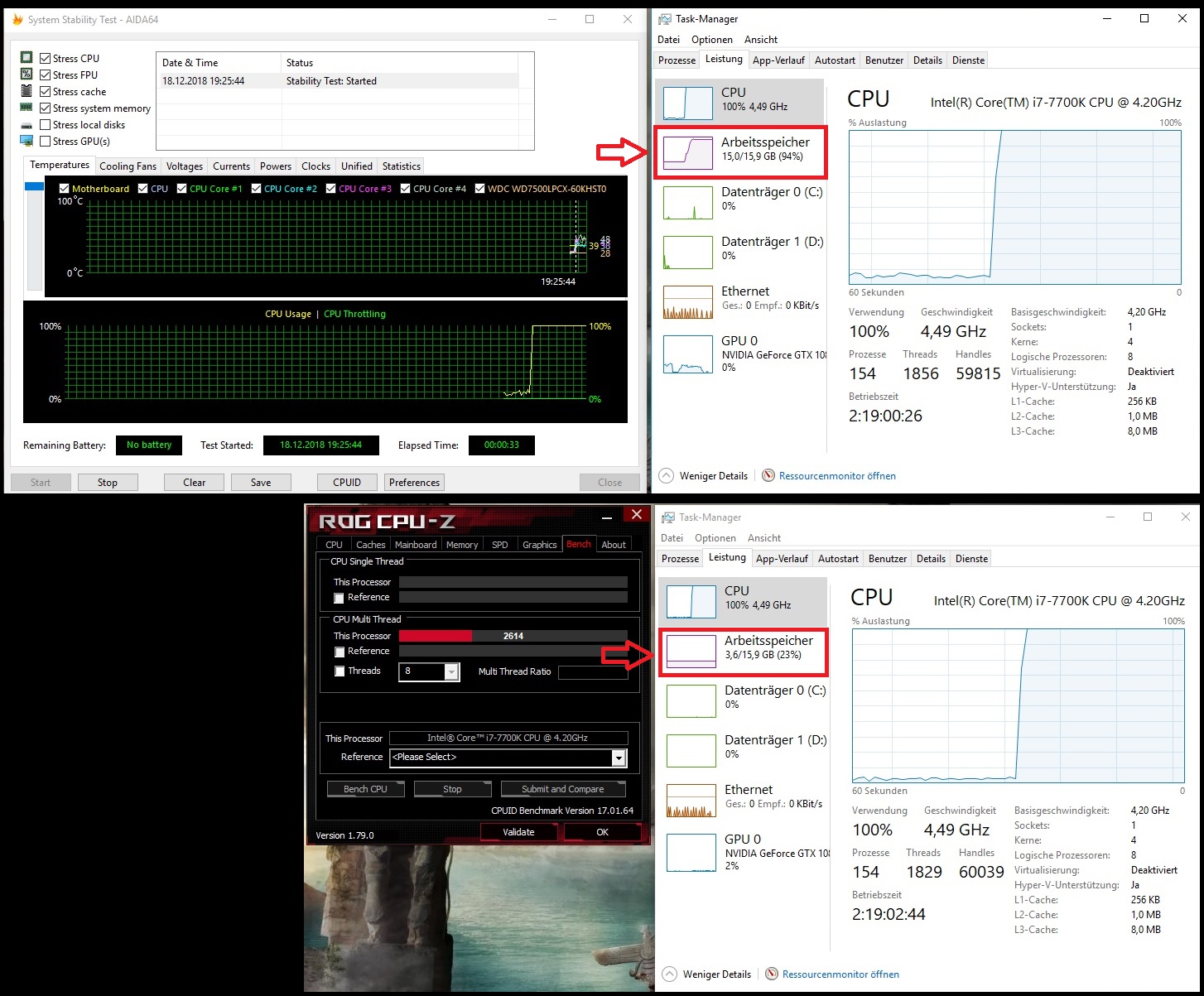This screenshot has height=996, width=1204.
Task: Click the Stress local disks drive icon
Action: [x=26, y=125]
